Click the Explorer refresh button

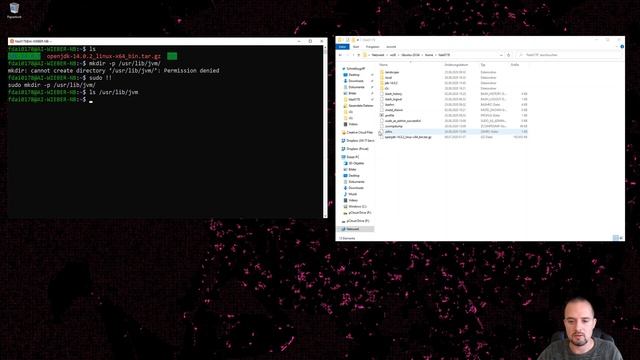[509, 55]
